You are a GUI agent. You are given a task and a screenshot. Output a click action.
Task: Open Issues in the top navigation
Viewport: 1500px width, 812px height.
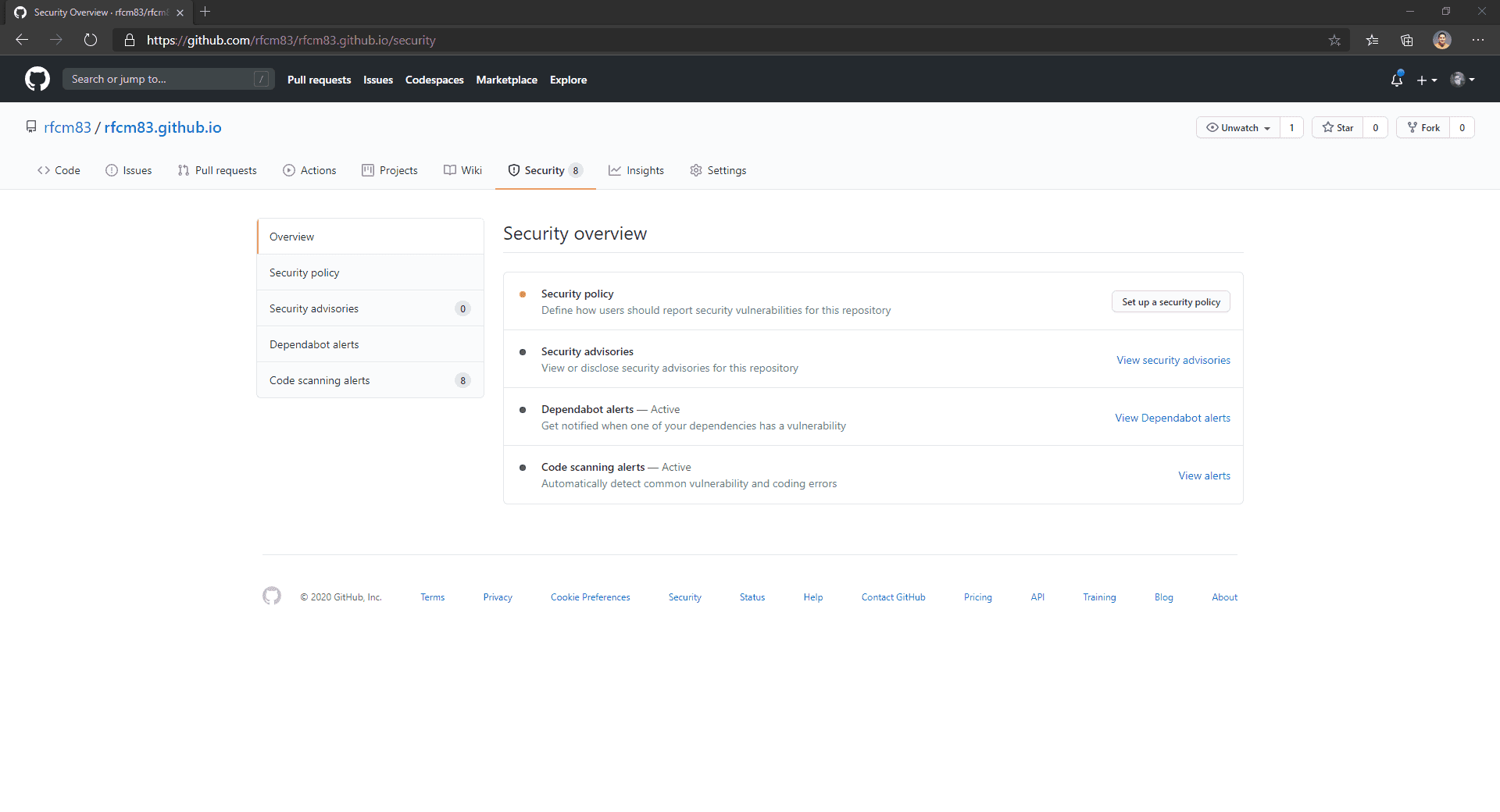[x=378, y=80]
